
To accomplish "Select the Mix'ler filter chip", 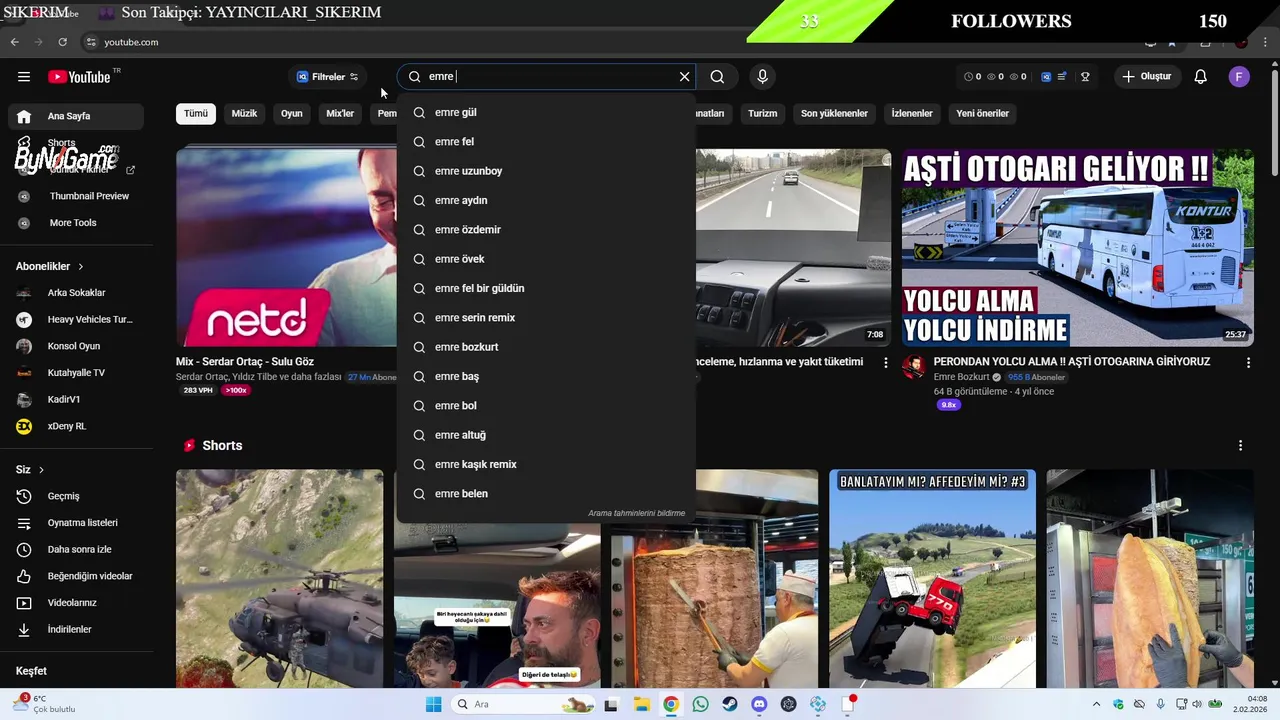I will pos(340,113).
